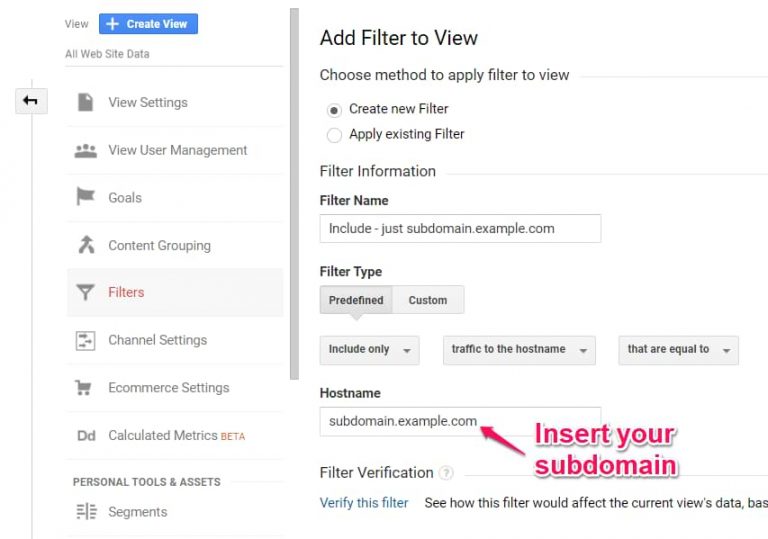Select the Goals flag icon
This screenshot has width=768, height=539.
pyautogui.click(x=85, y=197)
